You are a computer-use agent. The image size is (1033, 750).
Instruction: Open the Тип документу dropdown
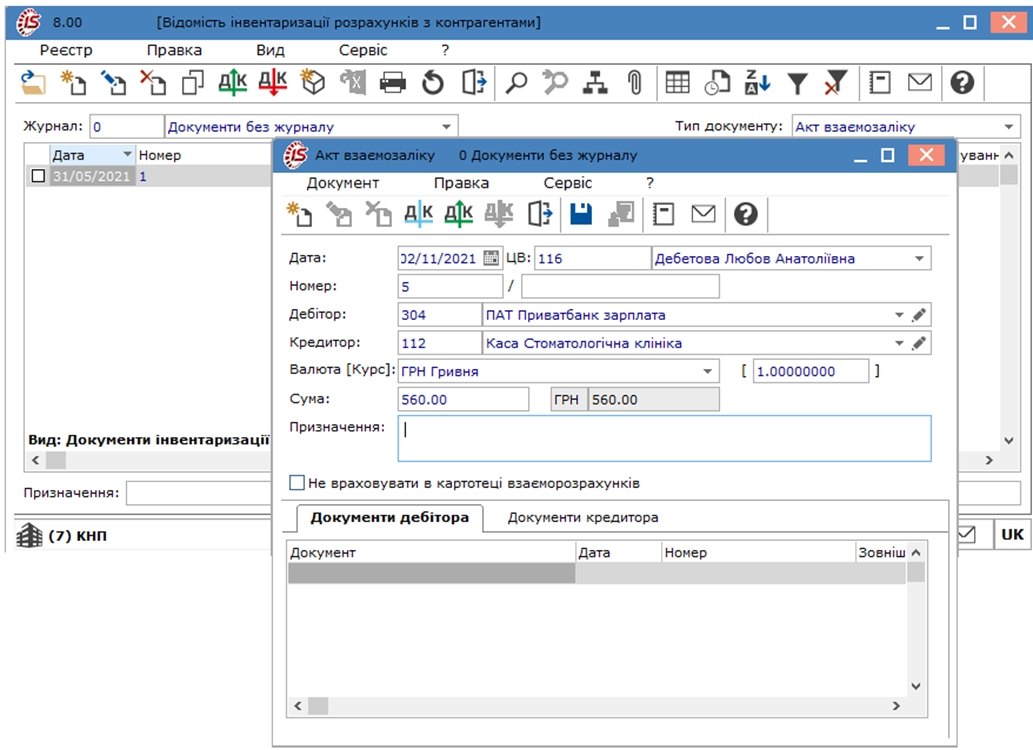tap(1009, 126)
